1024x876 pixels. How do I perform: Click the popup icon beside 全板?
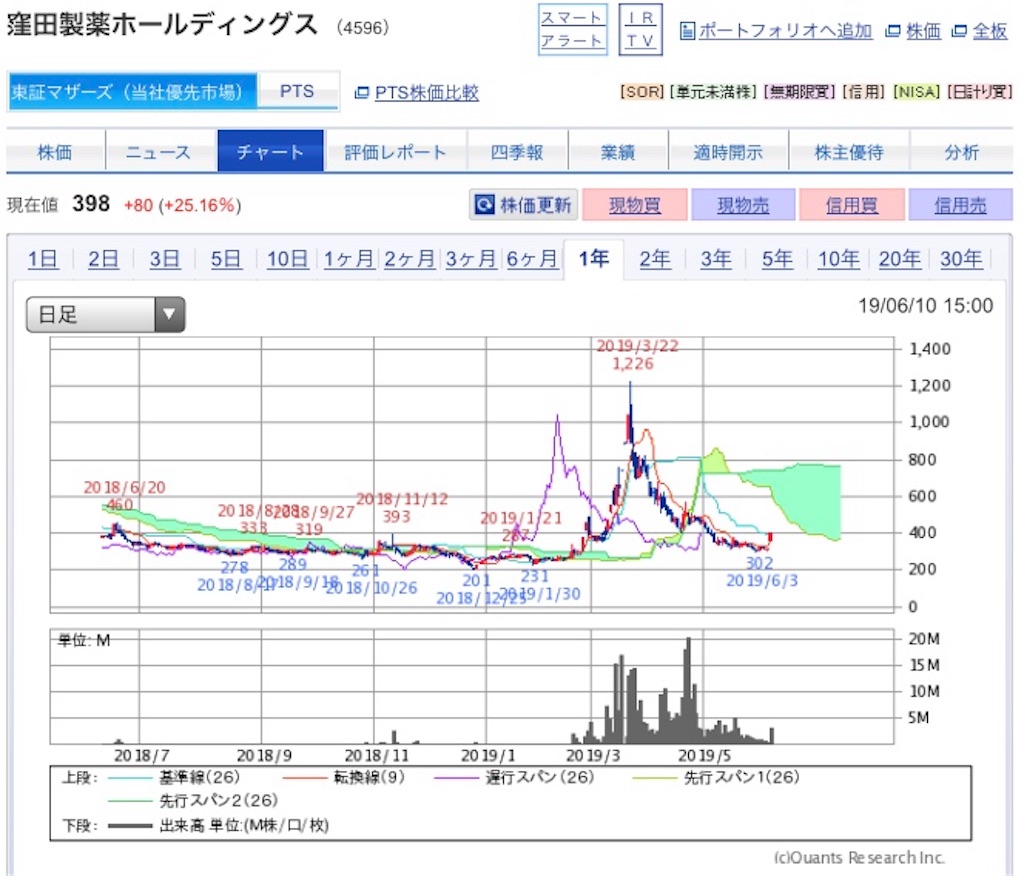tap(959, 31)
